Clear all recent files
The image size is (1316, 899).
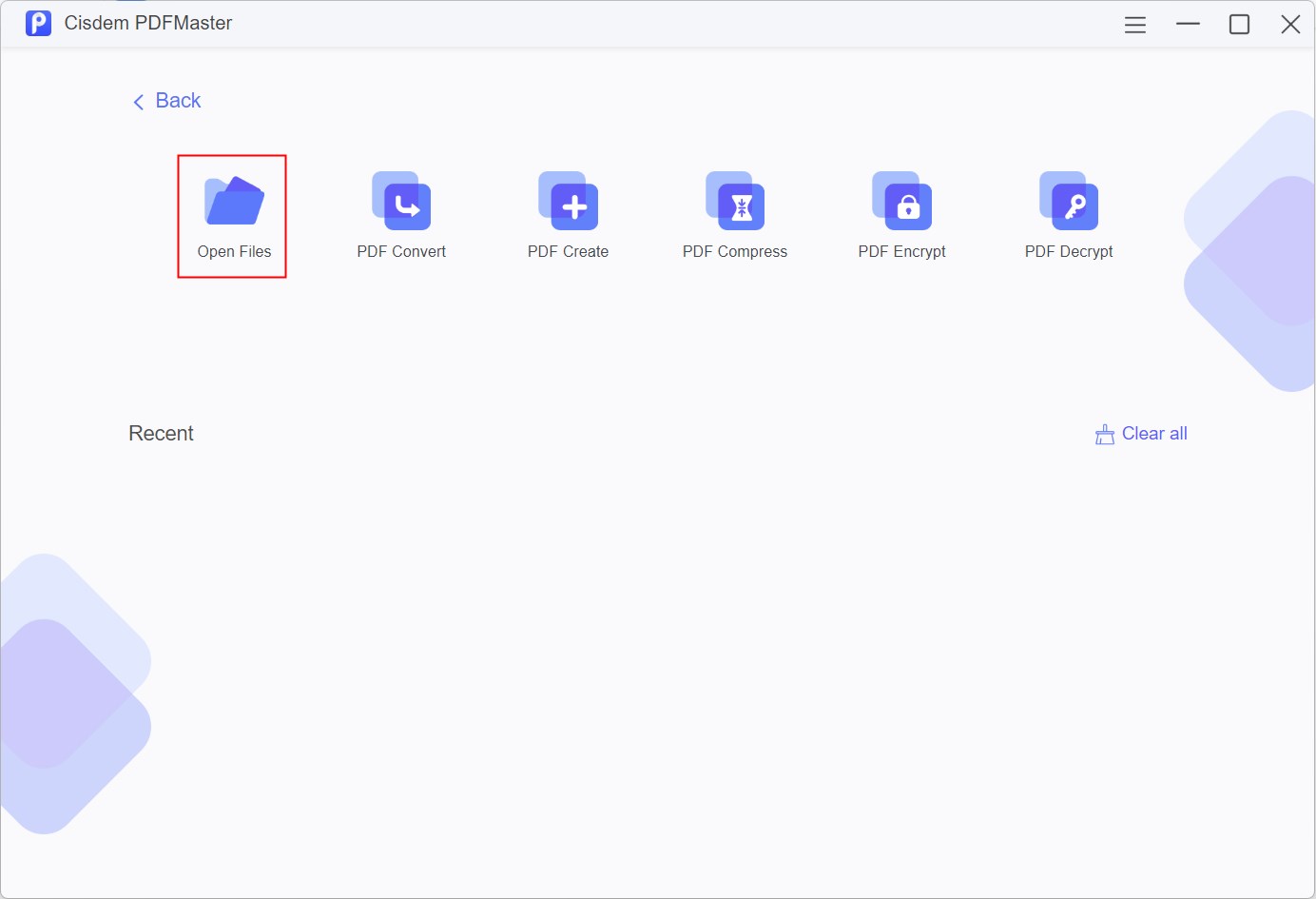tap(1141, 434)
